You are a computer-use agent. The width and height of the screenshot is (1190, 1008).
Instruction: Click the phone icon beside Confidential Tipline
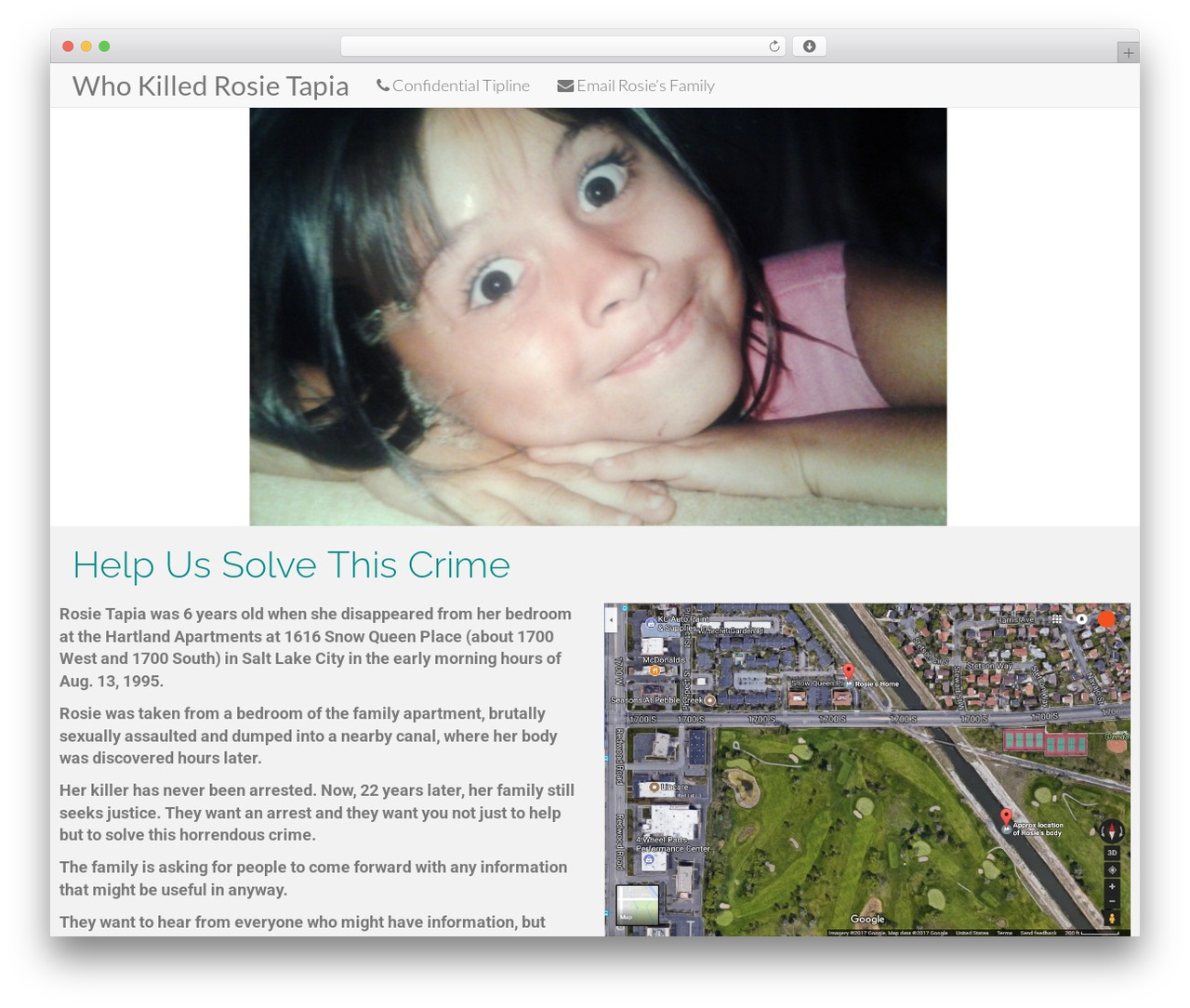click(383, 86)
